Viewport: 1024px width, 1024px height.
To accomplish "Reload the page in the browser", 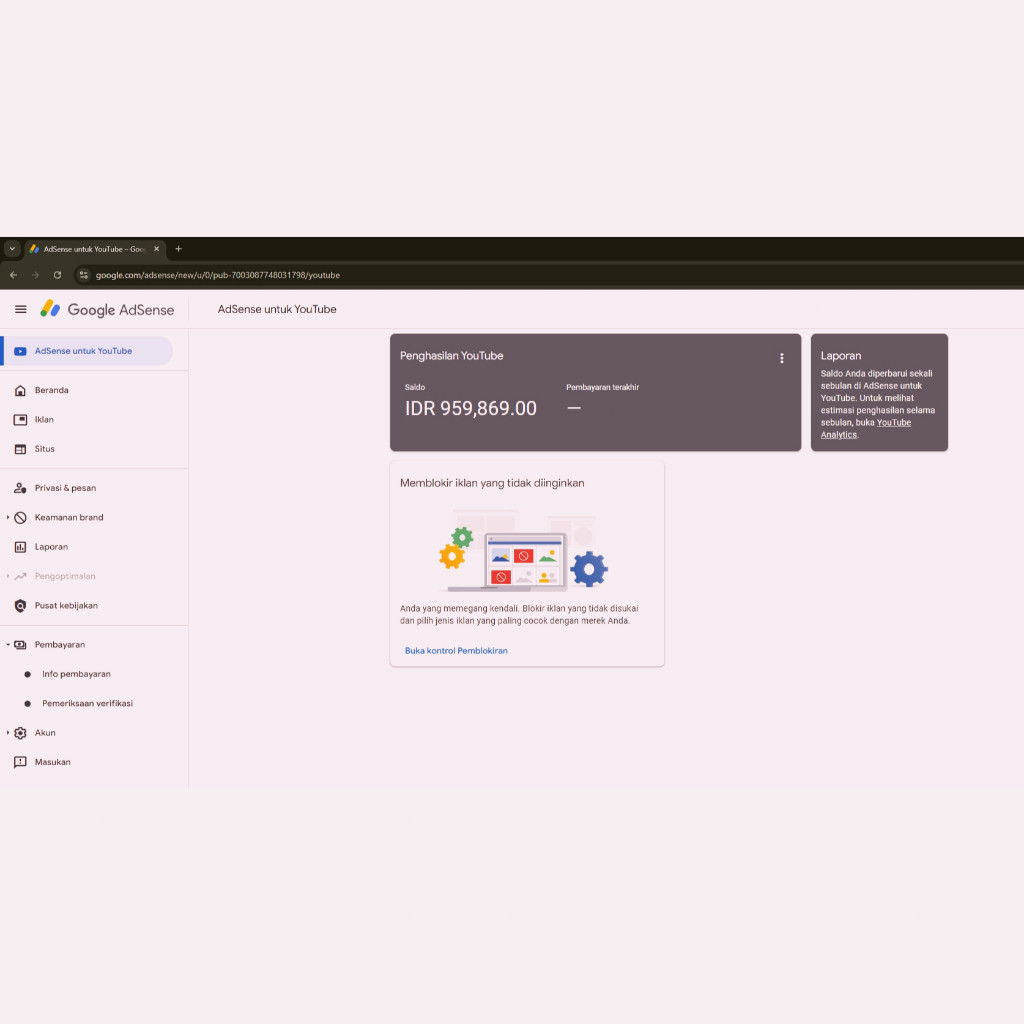I will click(x=57, y=274).
